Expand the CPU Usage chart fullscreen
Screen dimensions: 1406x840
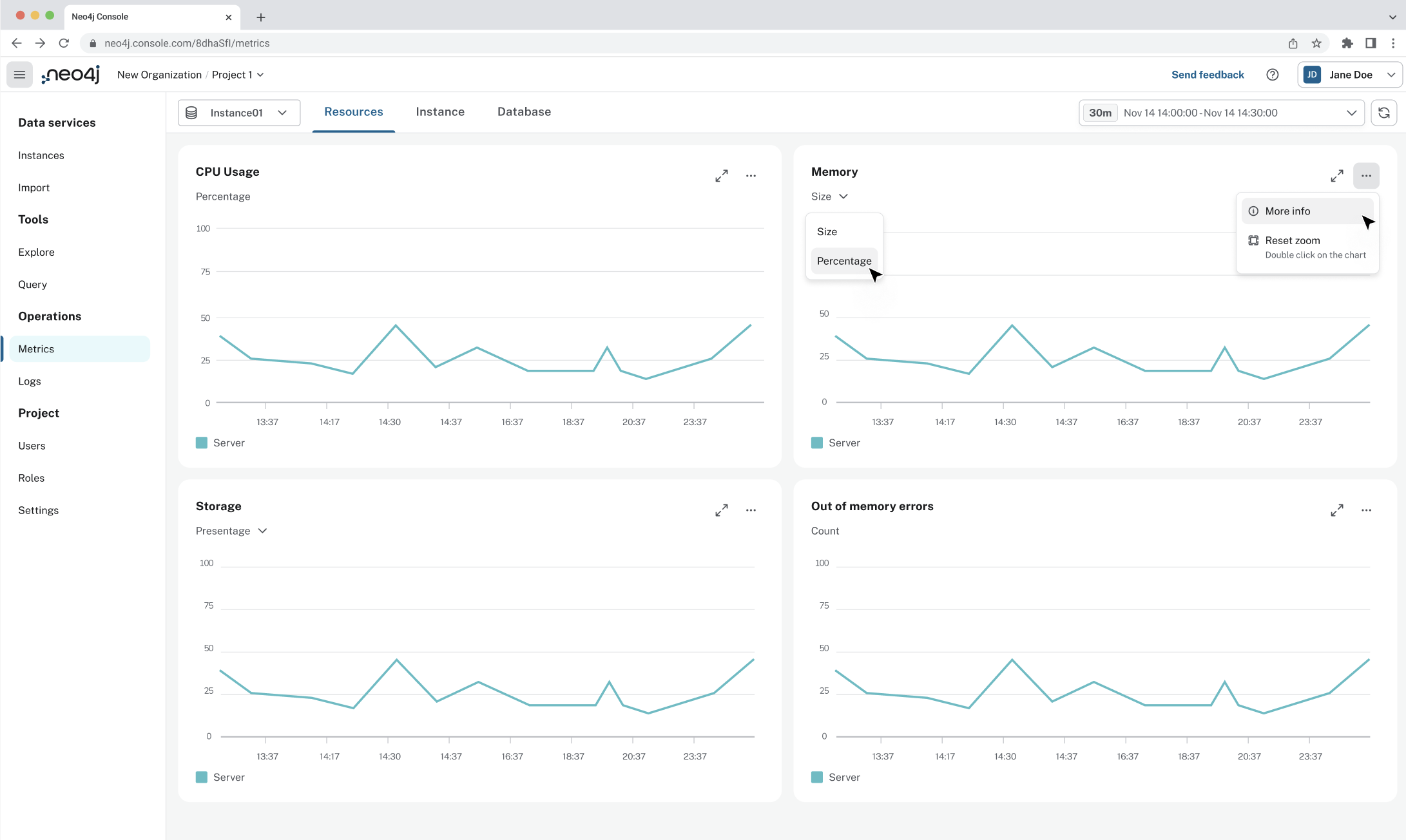(x=721, y=176)
